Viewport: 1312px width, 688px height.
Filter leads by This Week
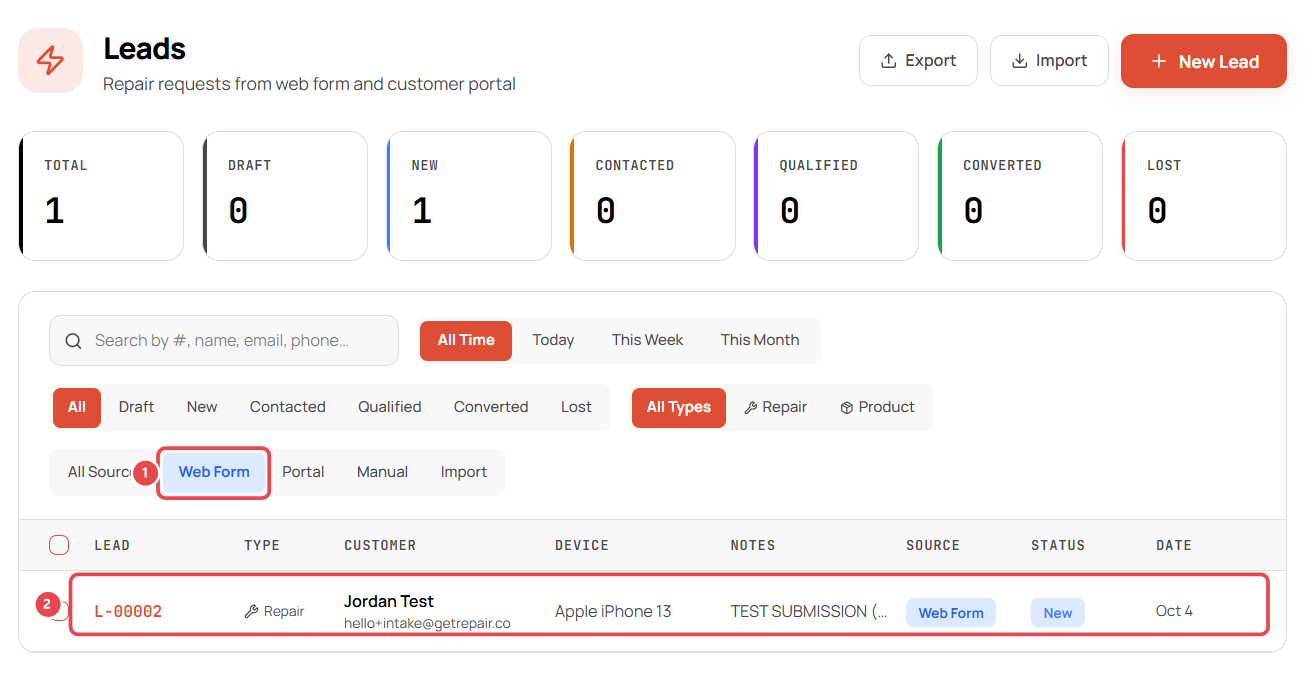647,340
